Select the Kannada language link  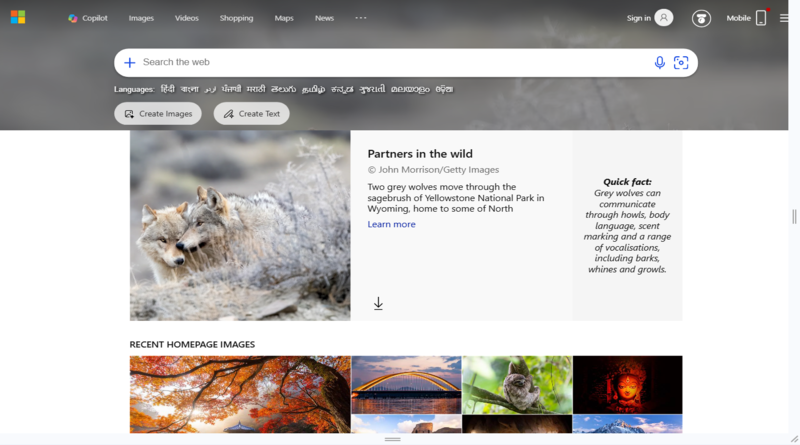pyautogui.click(x=342, y=89)
